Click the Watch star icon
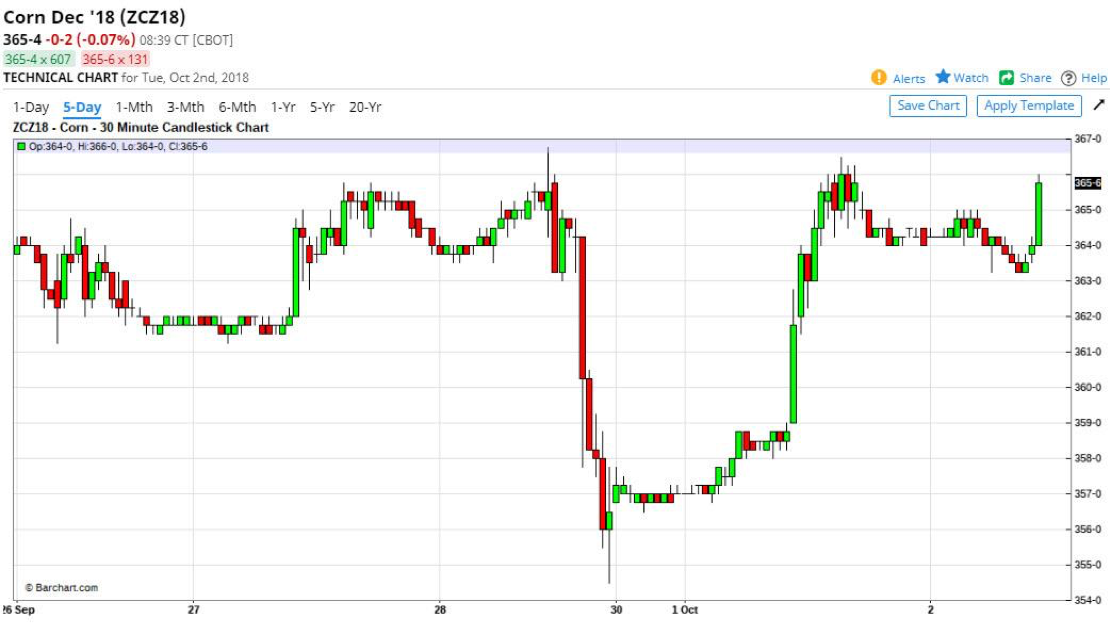The width and height of the screenshot is (1110, 633). point(942,76)
